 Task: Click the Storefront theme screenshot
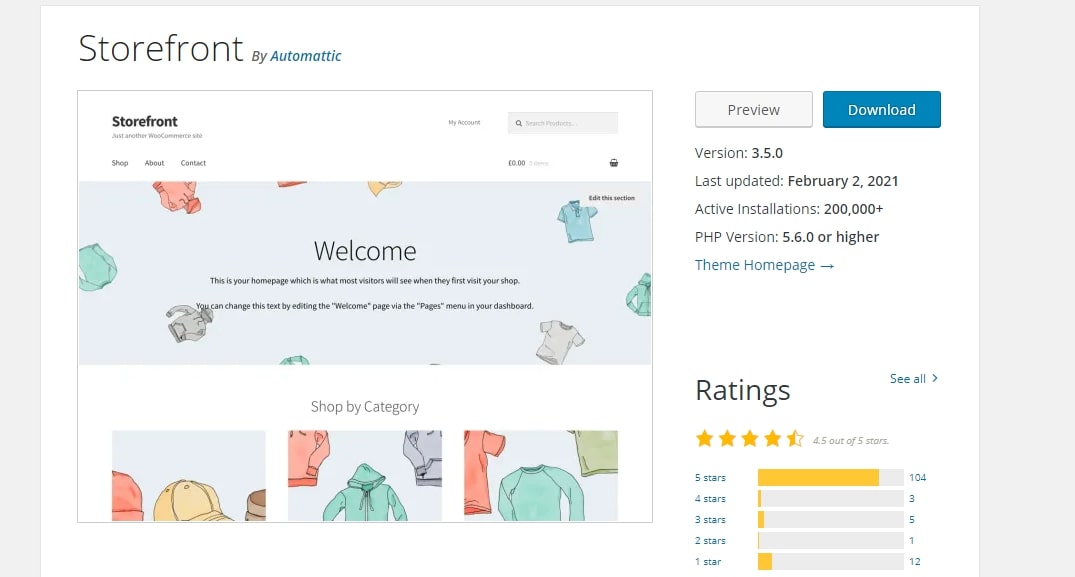(365, 306)
